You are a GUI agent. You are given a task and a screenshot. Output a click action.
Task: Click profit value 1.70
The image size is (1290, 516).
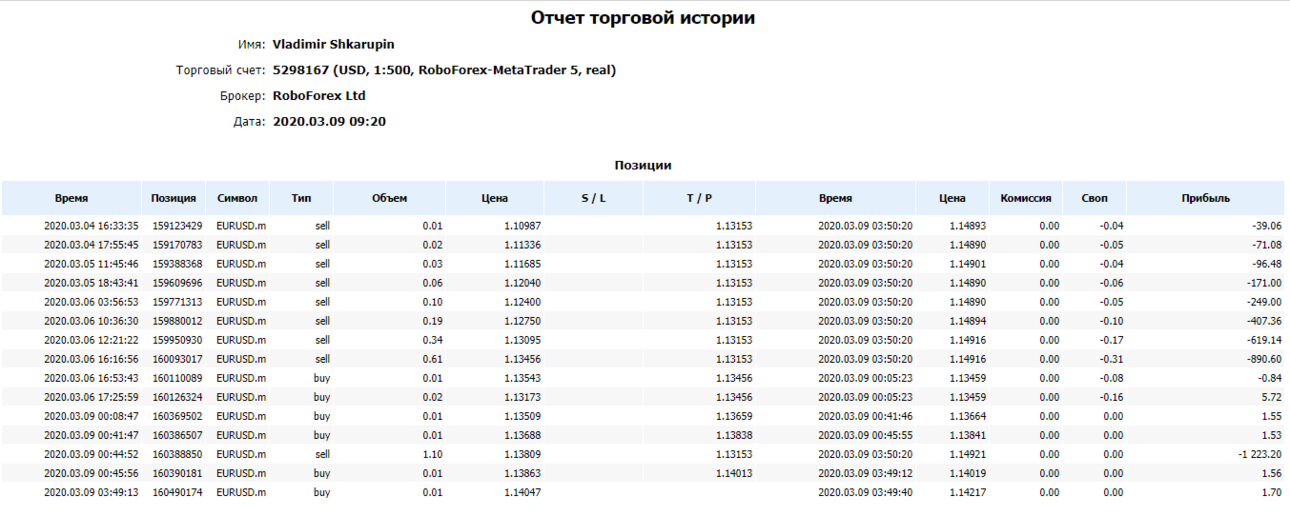pyautogui.click(x=1271, y=492)
